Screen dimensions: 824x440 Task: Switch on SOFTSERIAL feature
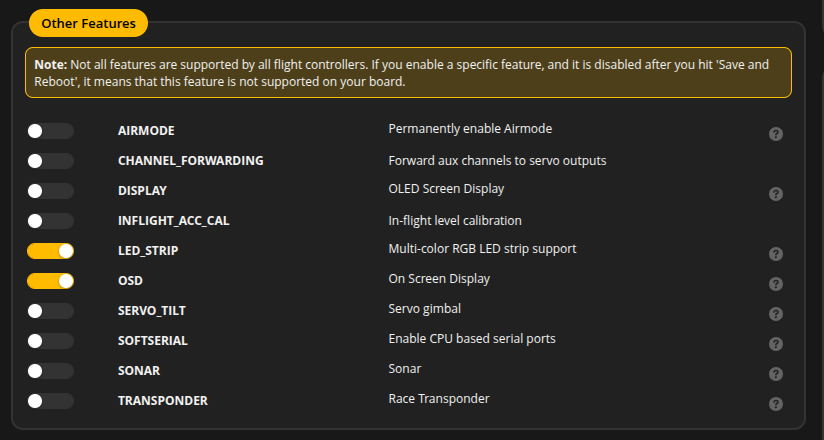click(x=50, y=341)
